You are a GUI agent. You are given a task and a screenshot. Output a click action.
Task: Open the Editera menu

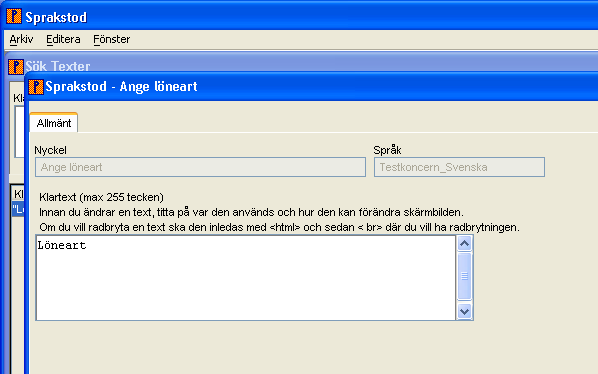coord(63,39)
